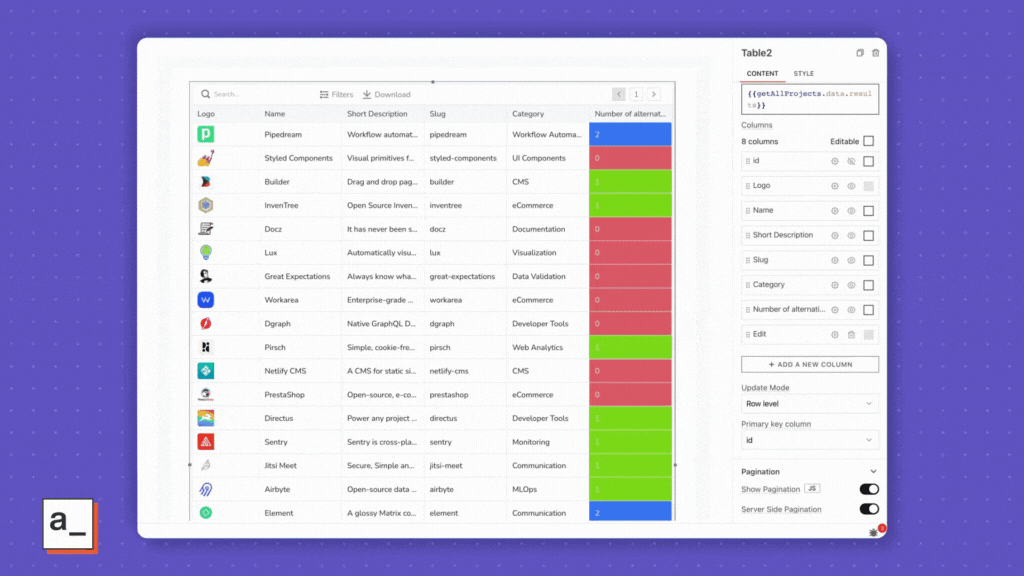Click the copy widget icon beside Table2
The height and width of the screenshot is (576, 1024).
(x=860, y=53)
